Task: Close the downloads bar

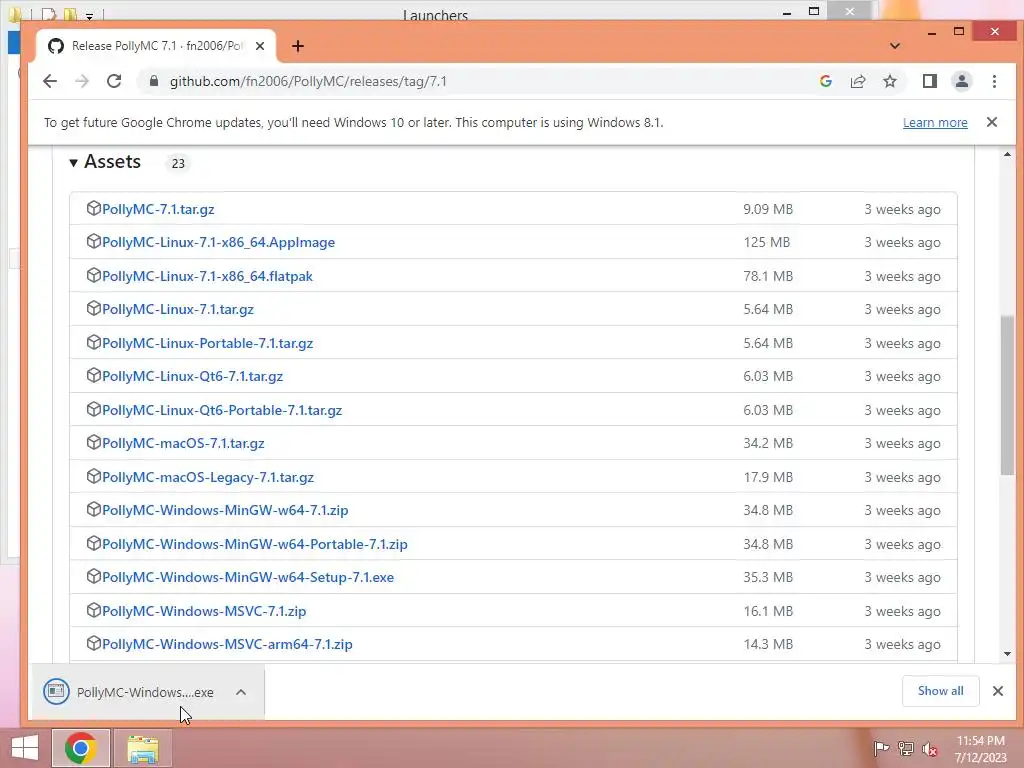Action: (998, 691)
